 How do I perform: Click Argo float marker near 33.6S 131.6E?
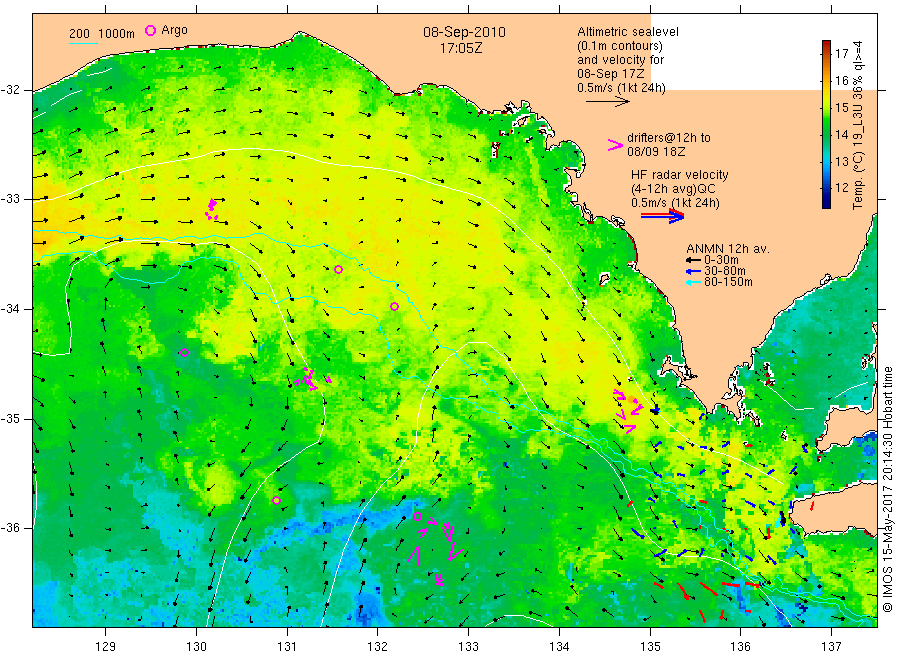tap(339, 270)
